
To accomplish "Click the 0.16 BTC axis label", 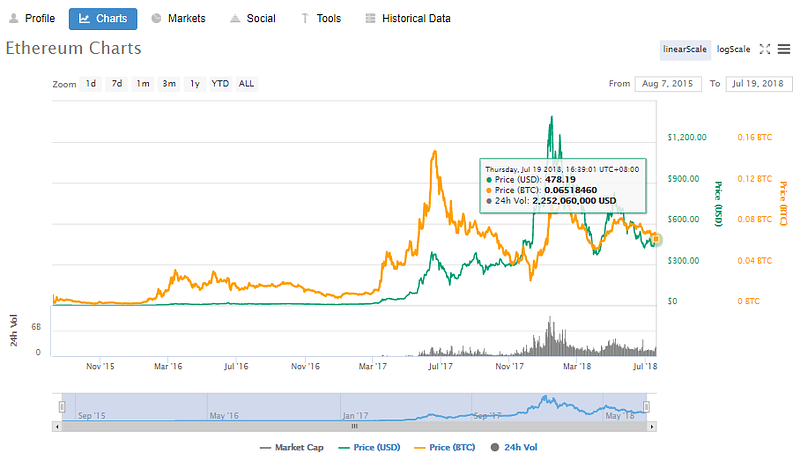I will coord(755,137).
